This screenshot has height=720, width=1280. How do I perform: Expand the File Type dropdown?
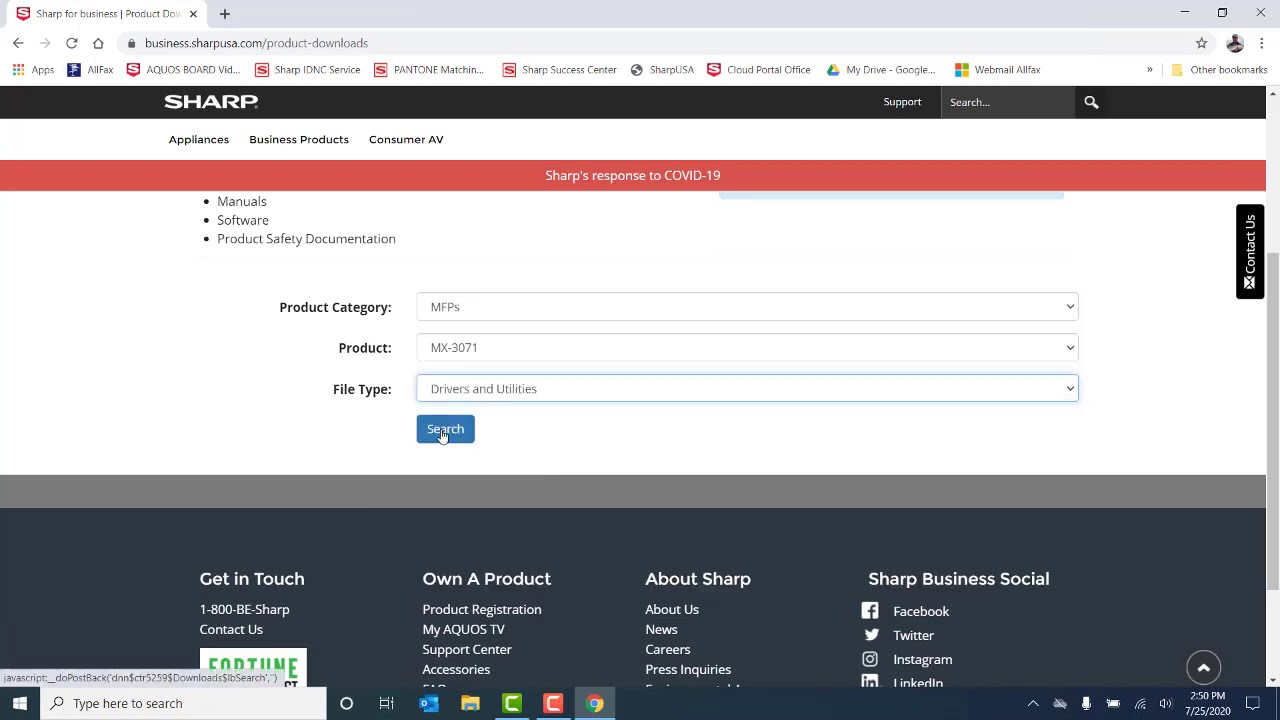pyautogui.click(x=747, y=389)
